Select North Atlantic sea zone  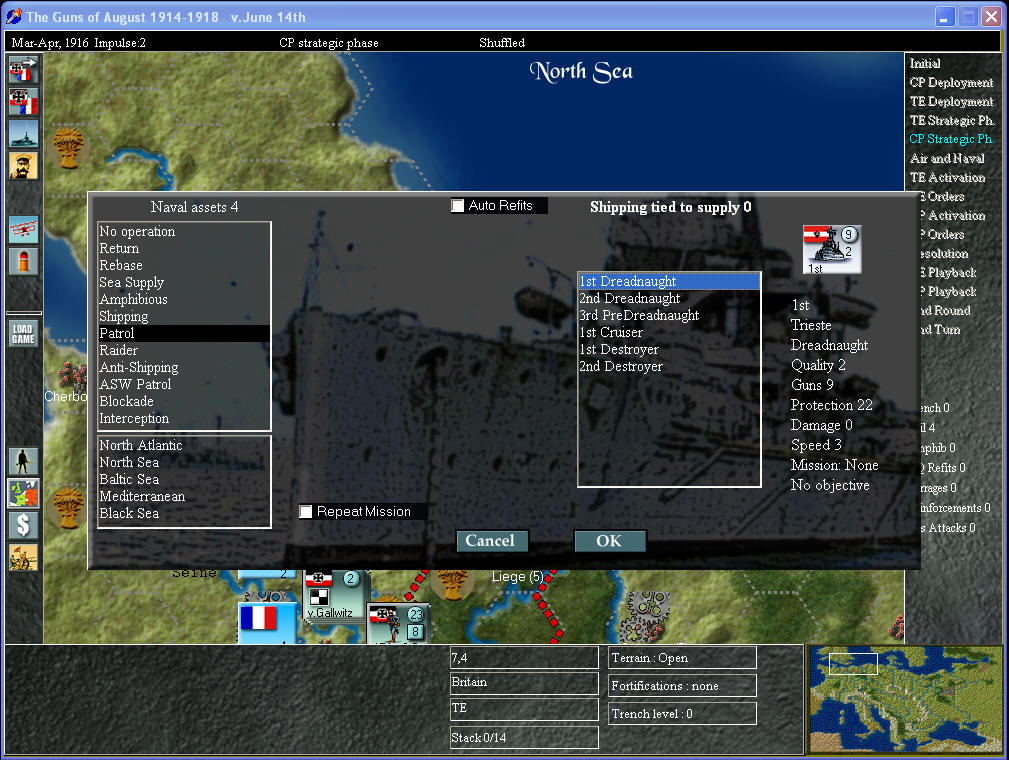click(x=184, y=445)
